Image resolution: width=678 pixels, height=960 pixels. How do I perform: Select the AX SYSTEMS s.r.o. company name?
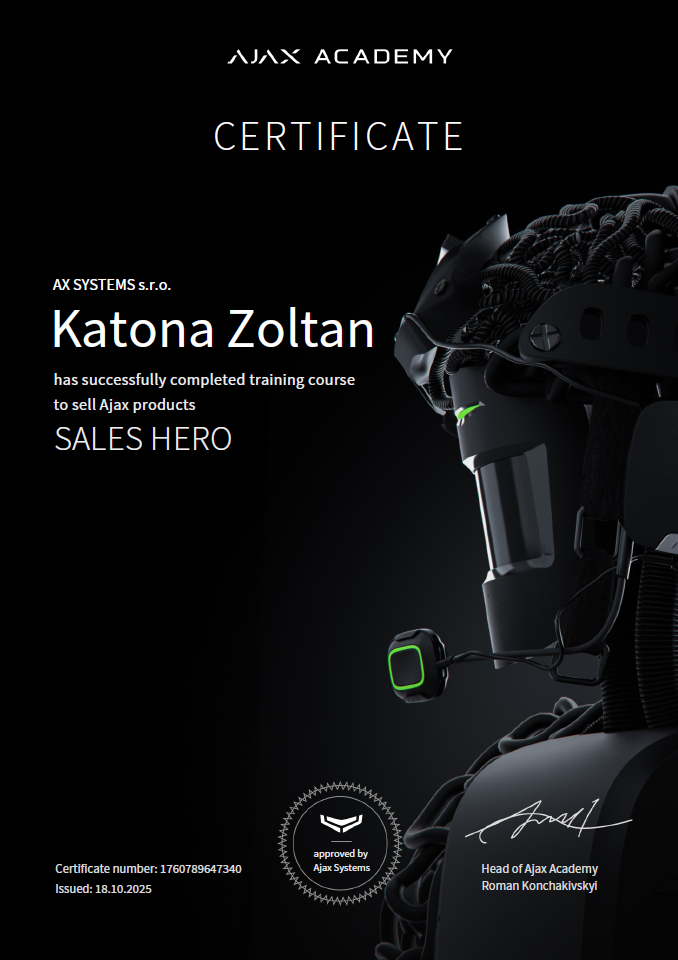click(x=112, y=285)
